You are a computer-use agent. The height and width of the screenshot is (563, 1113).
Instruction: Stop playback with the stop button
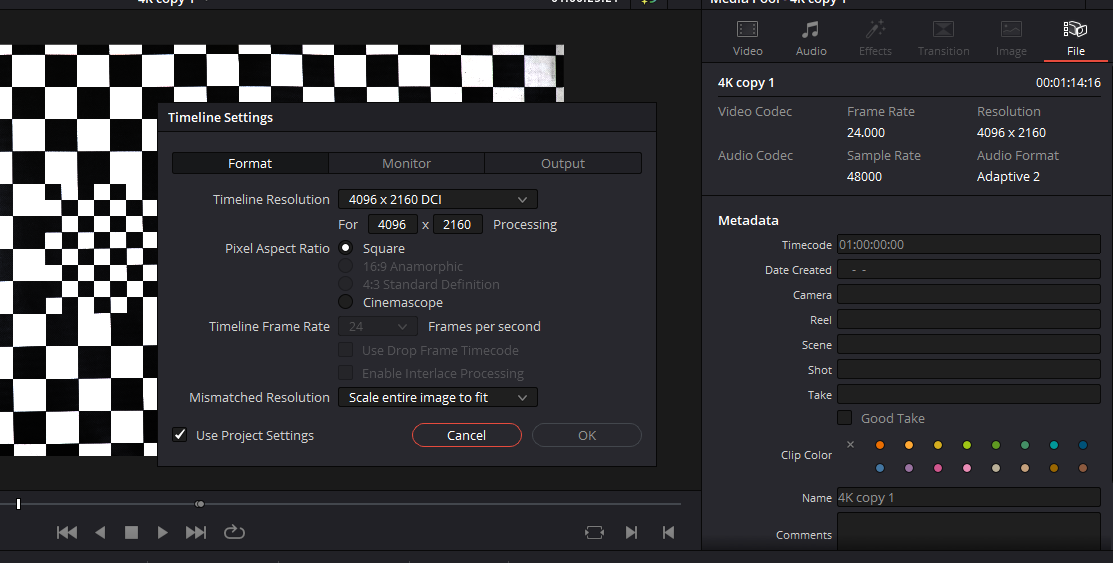coord(131,533)
